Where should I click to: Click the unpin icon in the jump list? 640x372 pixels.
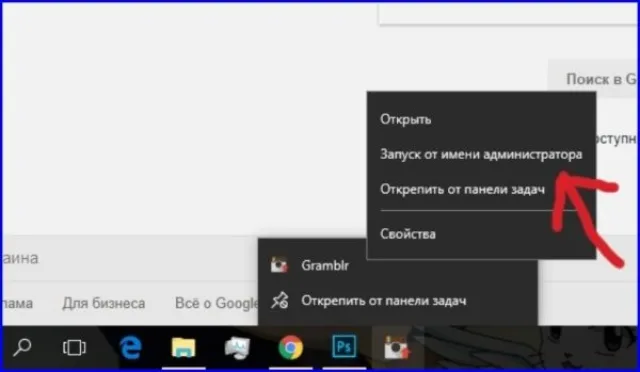[280, 301]
